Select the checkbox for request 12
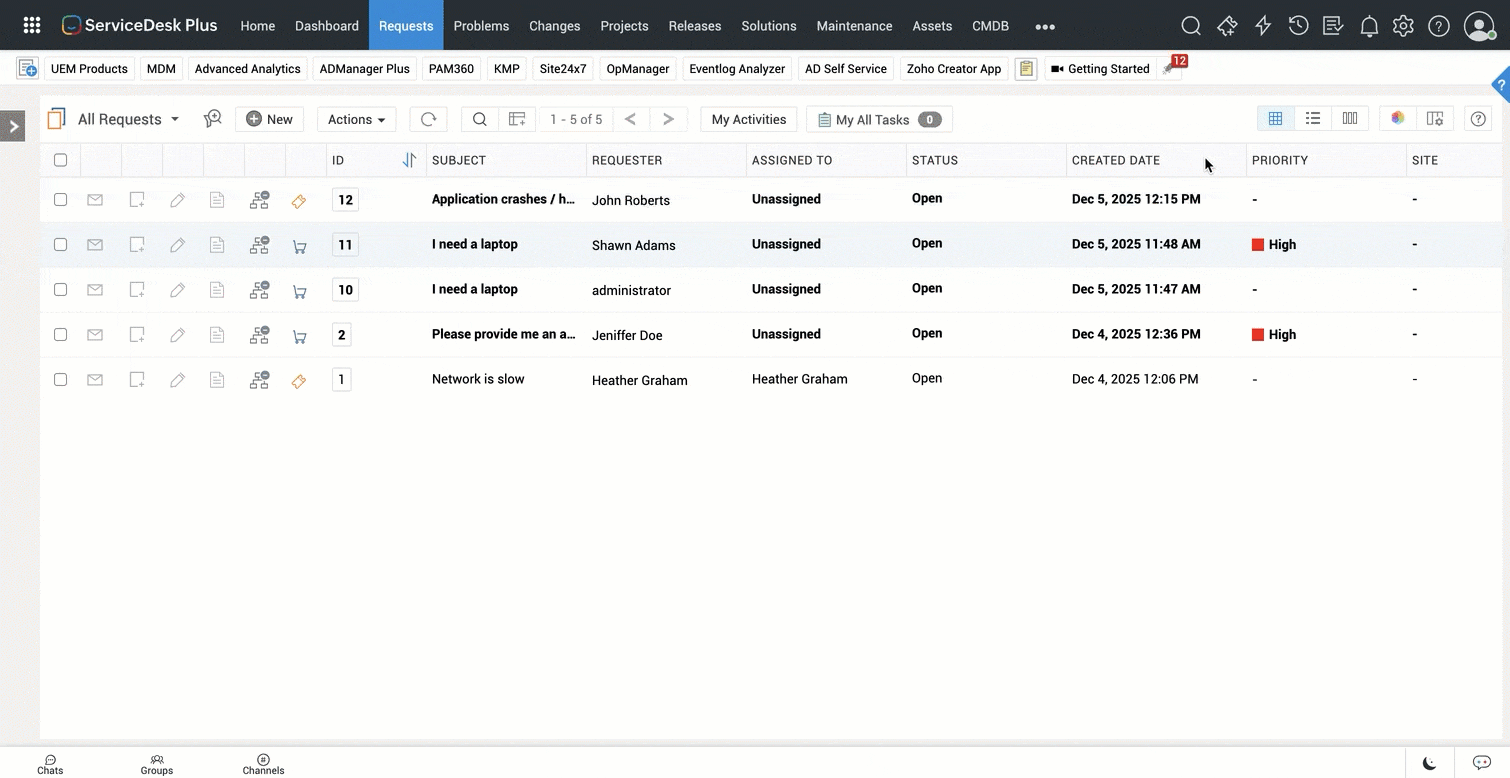The height and width of the screenshot is (778, 1510). pos(60,200)
